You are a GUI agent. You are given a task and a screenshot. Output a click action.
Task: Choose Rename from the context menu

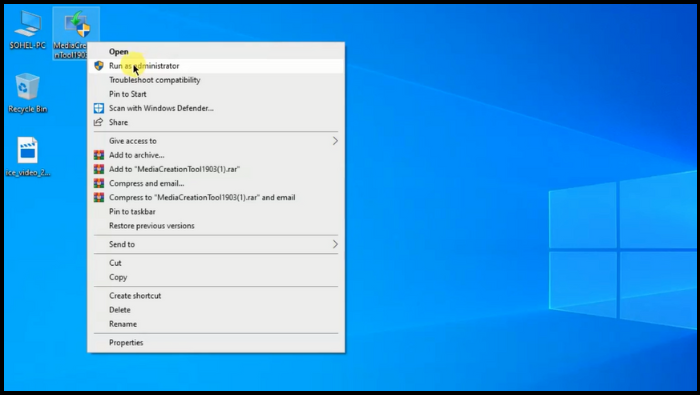(216, 324)
